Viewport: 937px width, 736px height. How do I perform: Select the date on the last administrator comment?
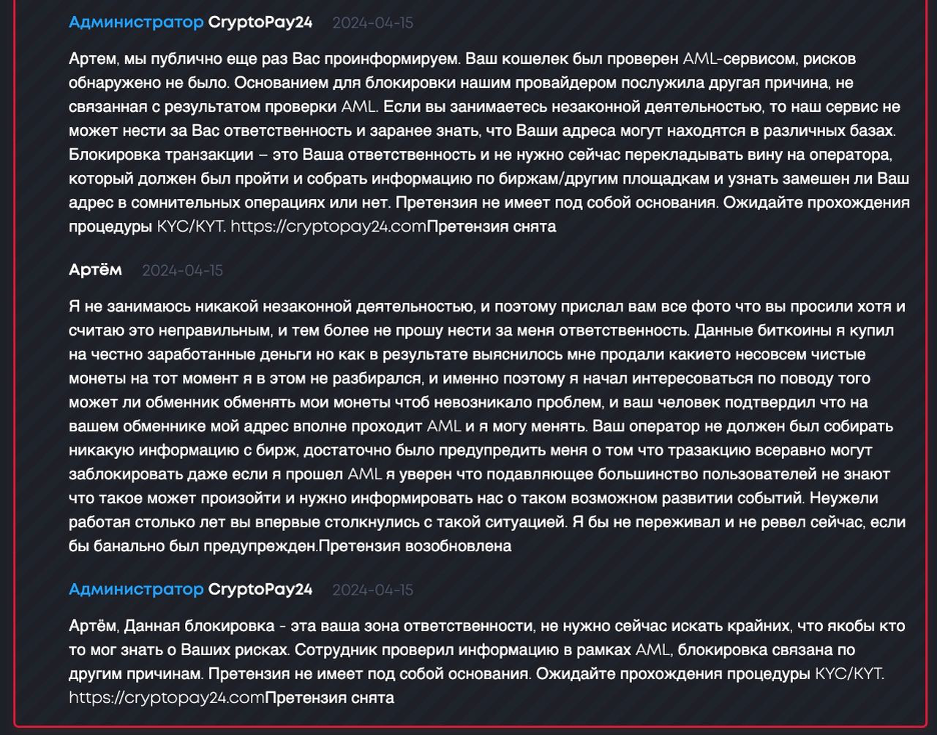[x=372, y=590]
